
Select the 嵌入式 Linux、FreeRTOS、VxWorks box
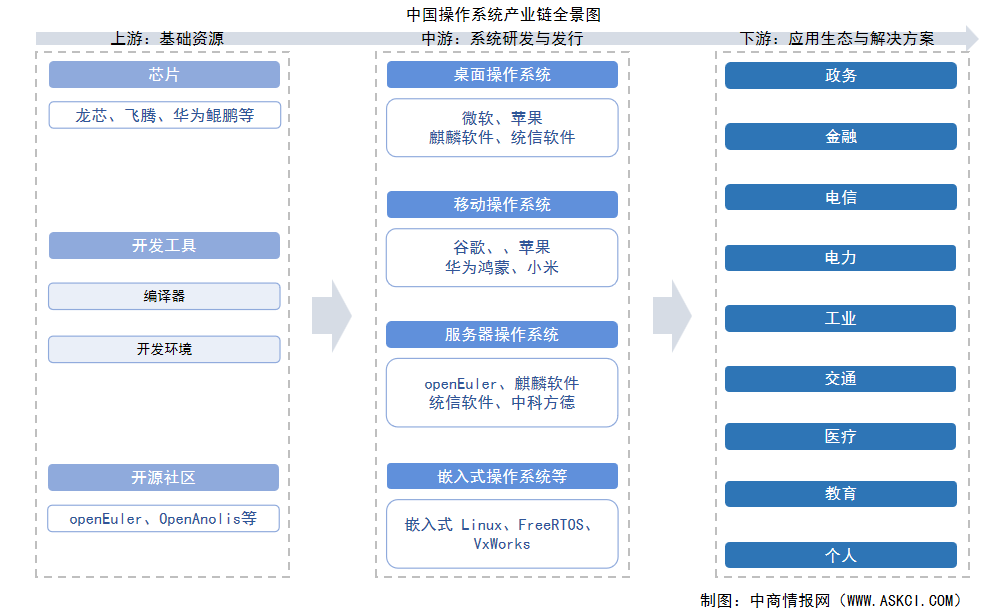click(x=502, y=534)
